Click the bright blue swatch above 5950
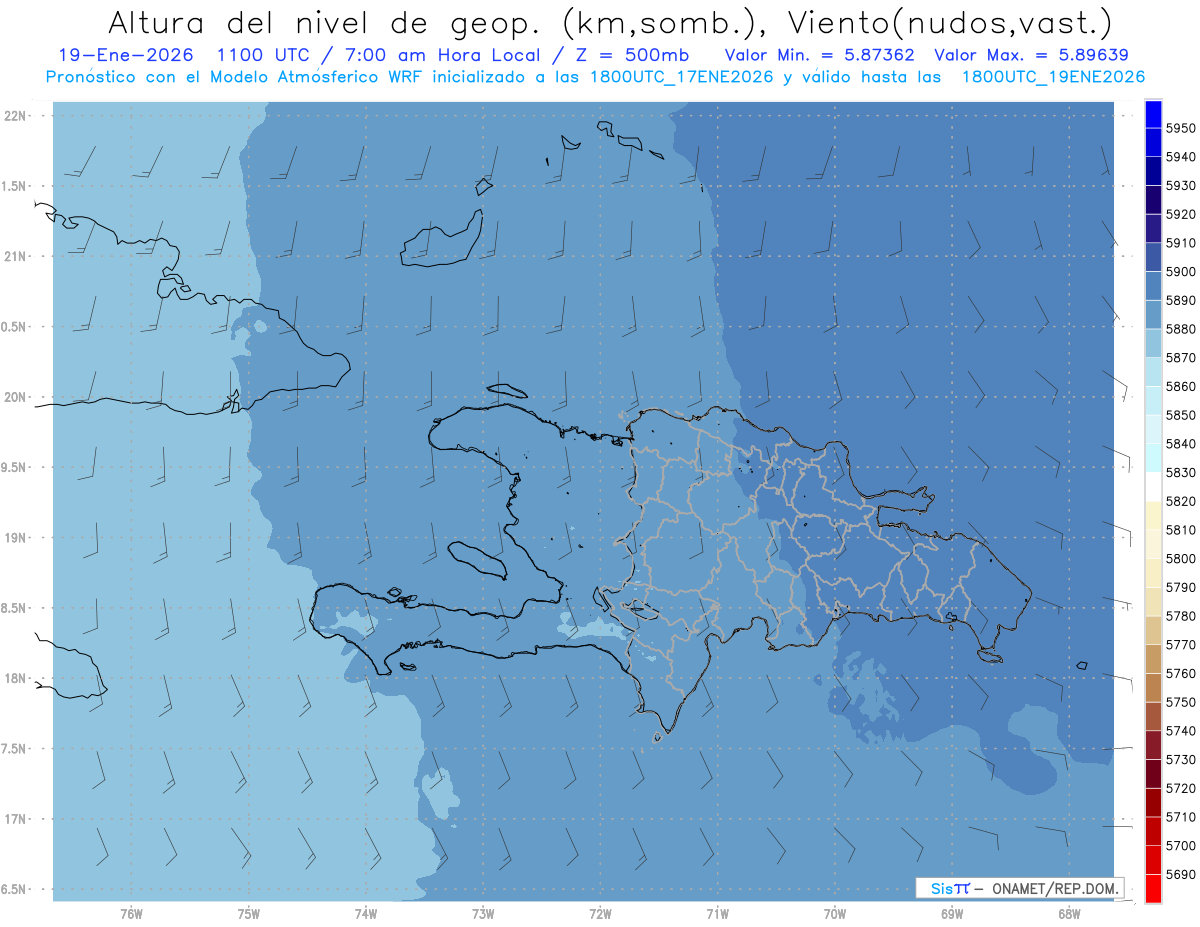This screenshot has height=927, width=1200. (x=1153, y=114)
